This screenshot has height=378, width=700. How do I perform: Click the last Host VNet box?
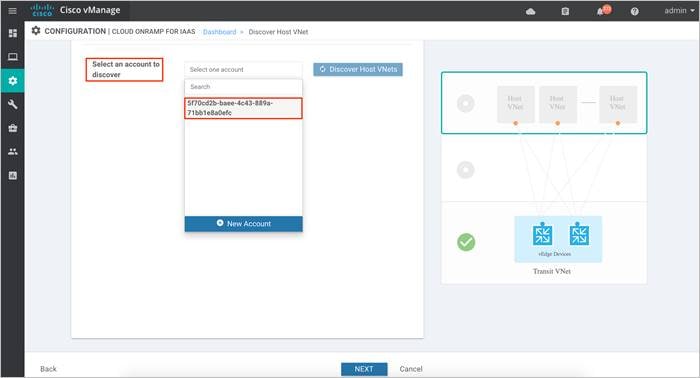[618, 104]
